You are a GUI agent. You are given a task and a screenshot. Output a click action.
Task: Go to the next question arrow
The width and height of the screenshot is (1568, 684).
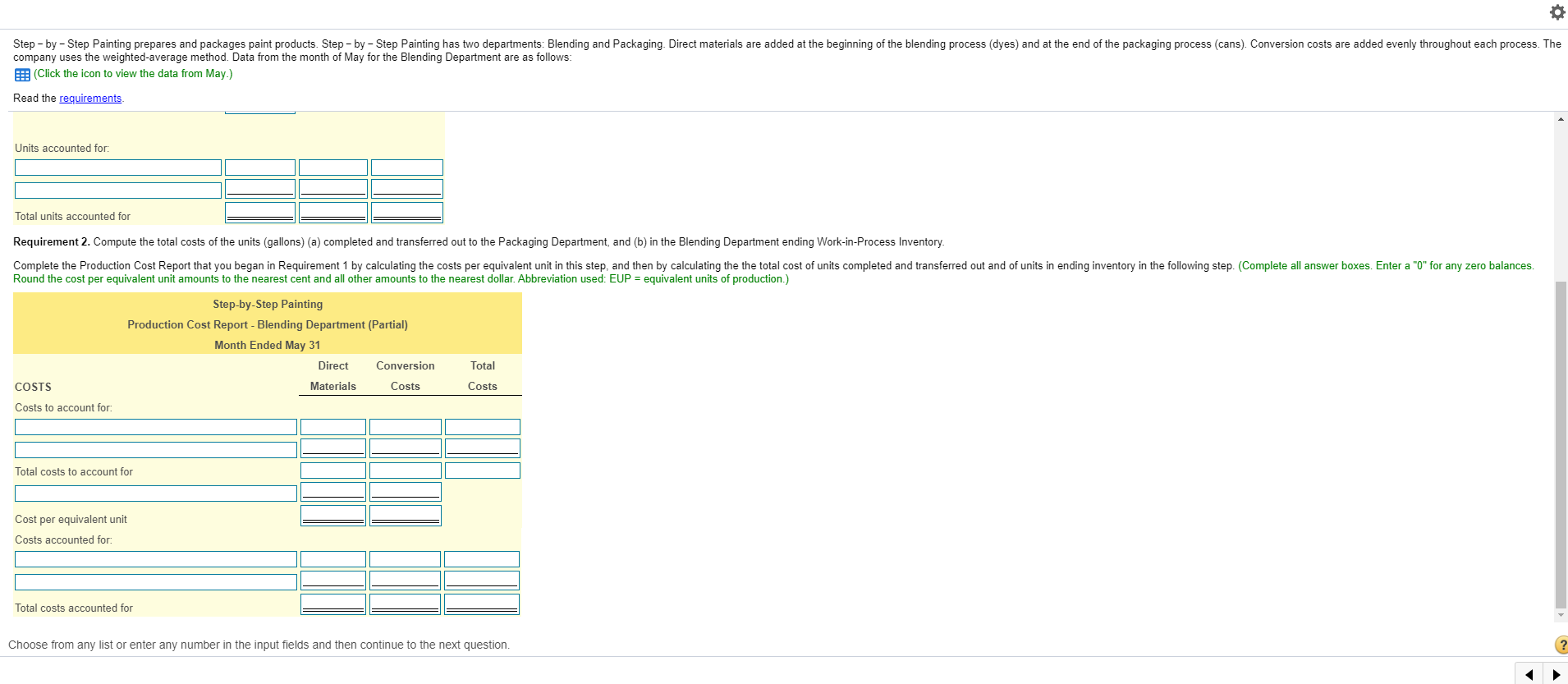click(1556, 675)
